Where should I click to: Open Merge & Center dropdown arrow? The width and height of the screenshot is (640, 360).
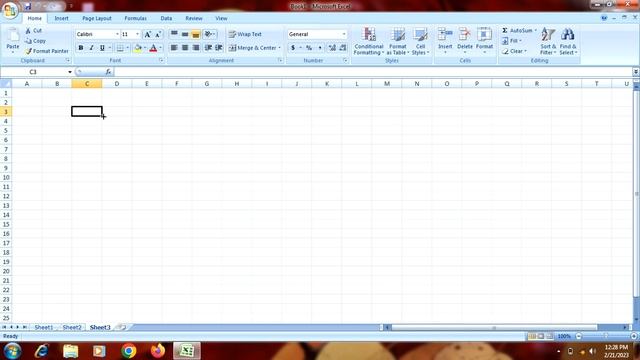(x=280, y=48)
